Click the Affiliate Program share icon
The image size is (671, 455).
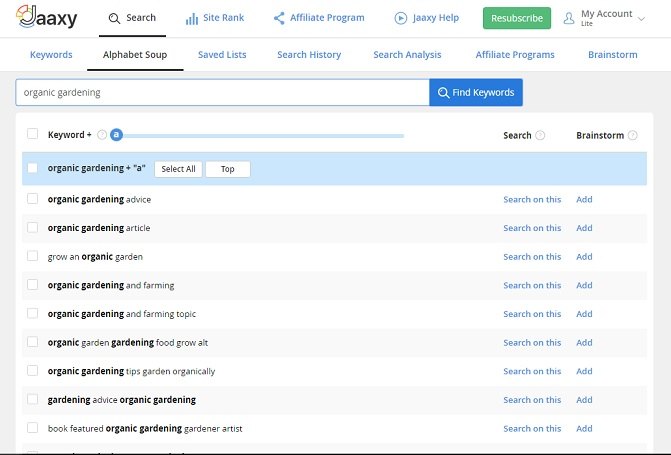click(x=279, y=18)
